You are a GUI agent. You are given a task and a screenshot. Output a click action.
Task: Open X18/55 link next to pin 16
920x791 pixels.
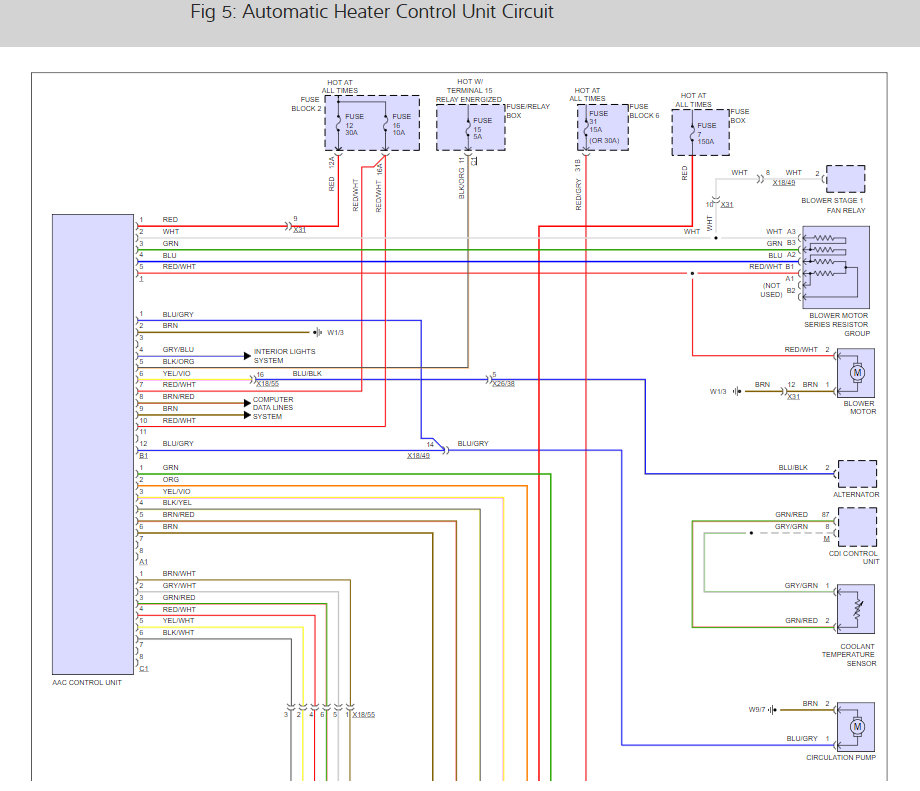coord(268,384)
